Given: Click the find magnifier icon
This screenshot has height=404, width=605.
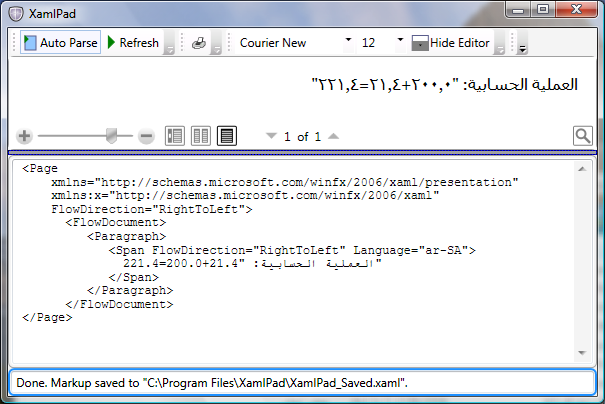Looking at the screenshot, I should pos(583,136).
